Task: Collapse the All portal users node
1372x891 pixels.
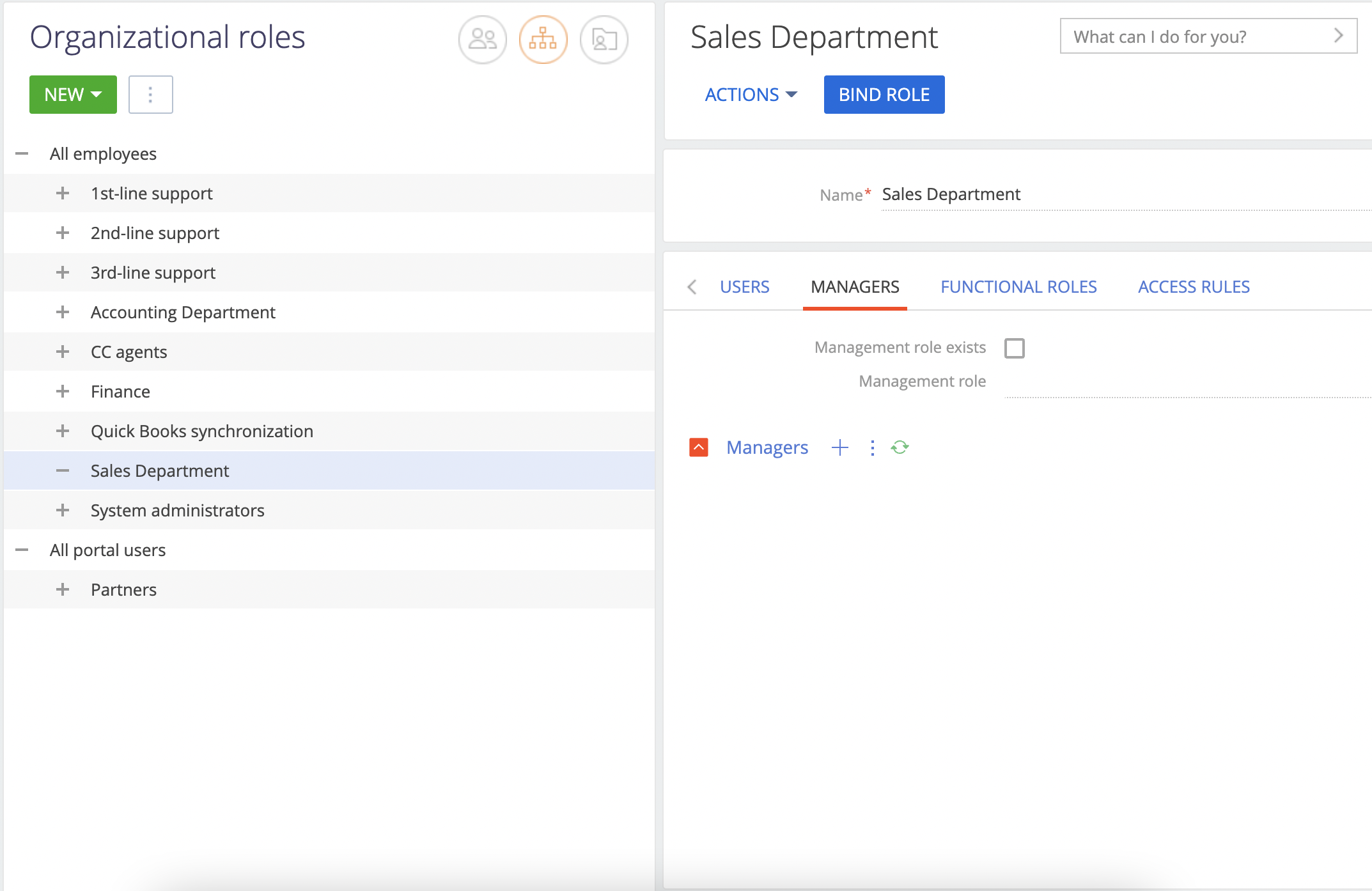Action: click(22, 550)
